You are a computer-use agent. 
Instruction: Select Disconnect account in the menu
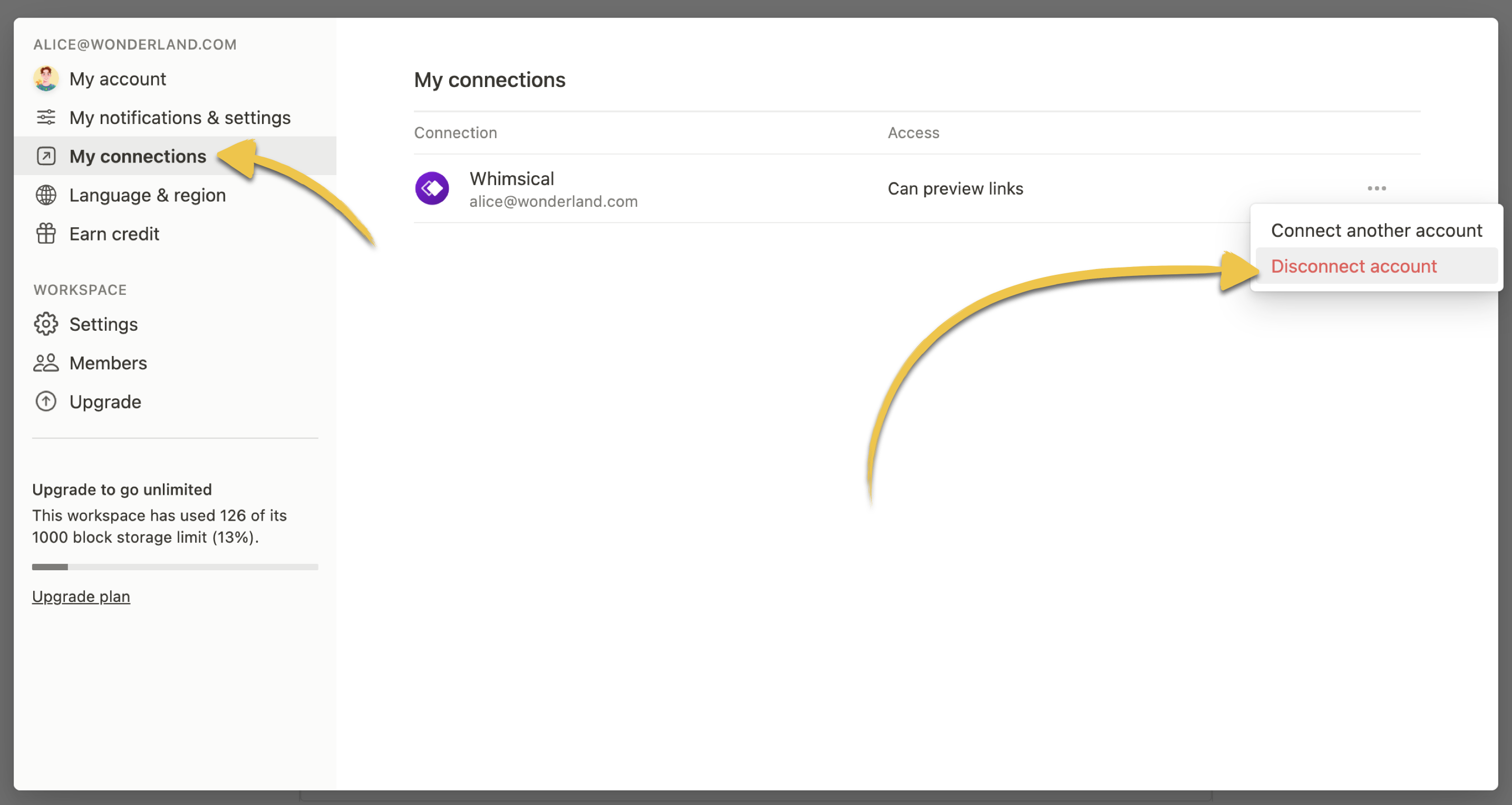1354,266
